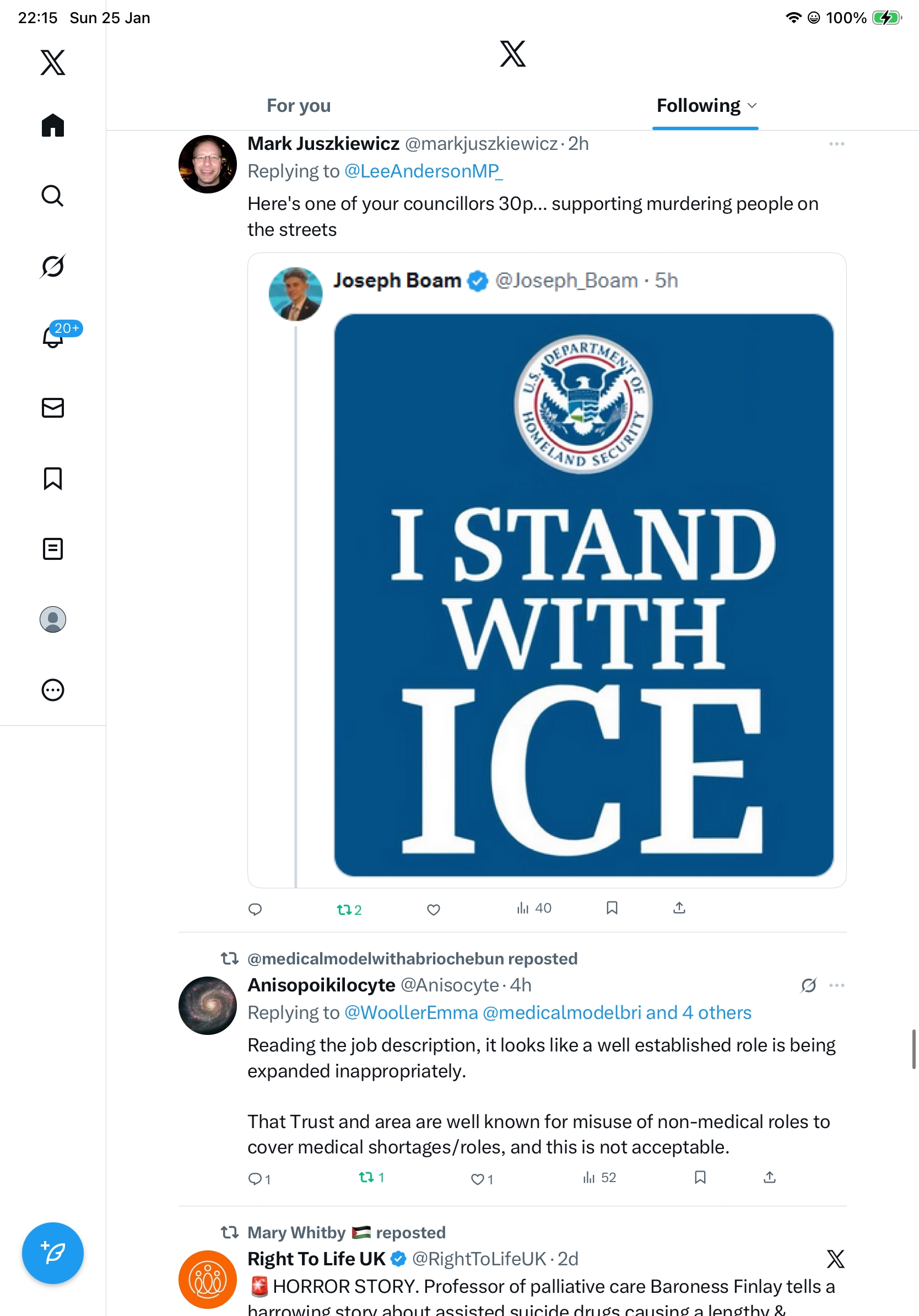Open the Profile icon in the sidebar
This screenshot has width=919, height=1316.
tap(53, 619)
